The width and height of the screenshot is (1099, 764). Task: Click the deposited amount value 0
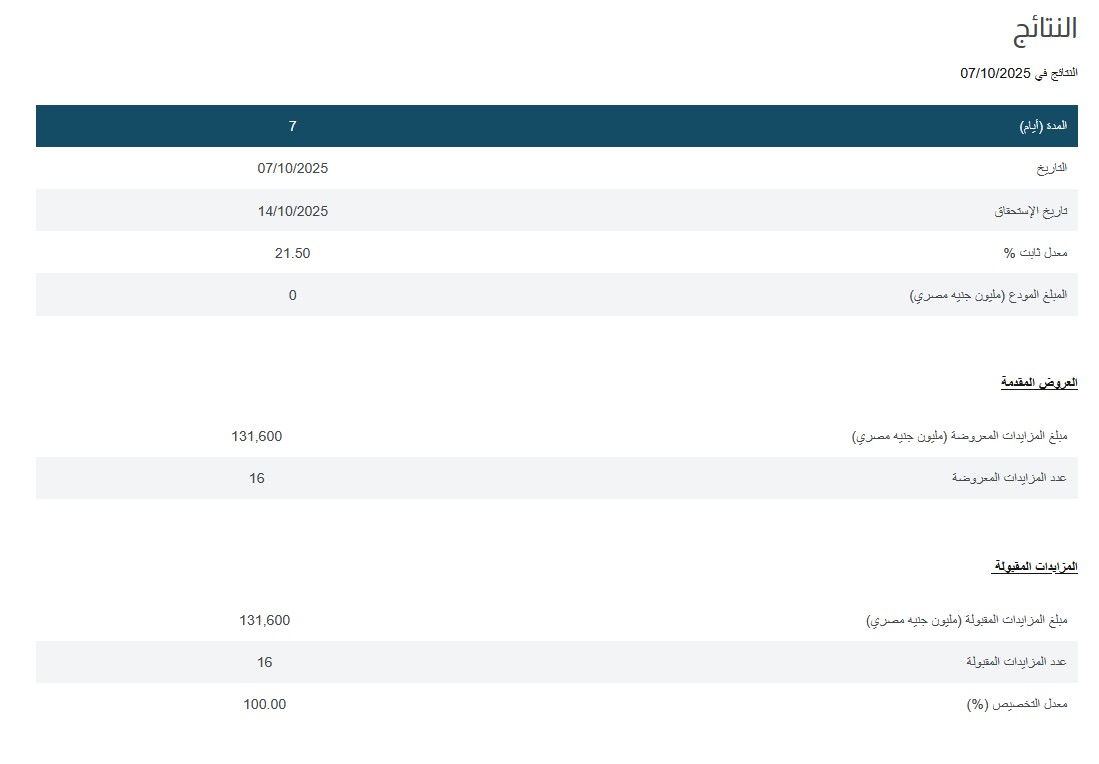(x=293, y=295)
